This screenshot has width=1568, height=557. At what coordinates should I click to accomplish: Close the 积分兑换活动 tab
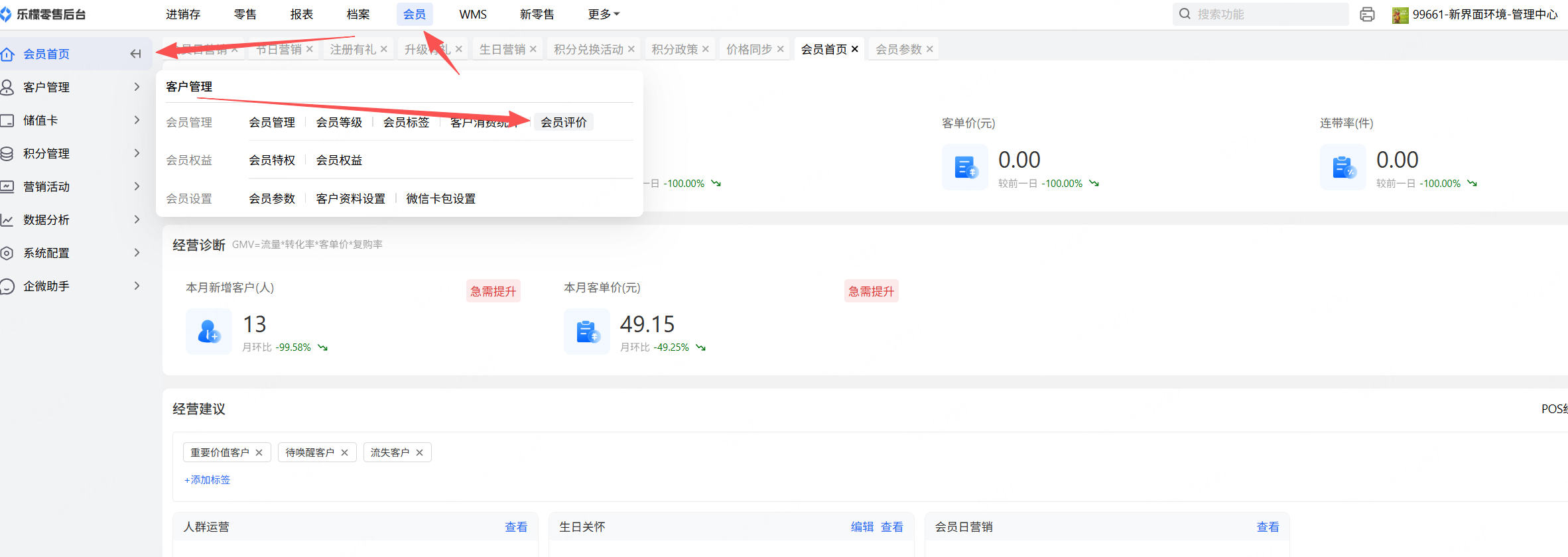[x=631, y=49]
